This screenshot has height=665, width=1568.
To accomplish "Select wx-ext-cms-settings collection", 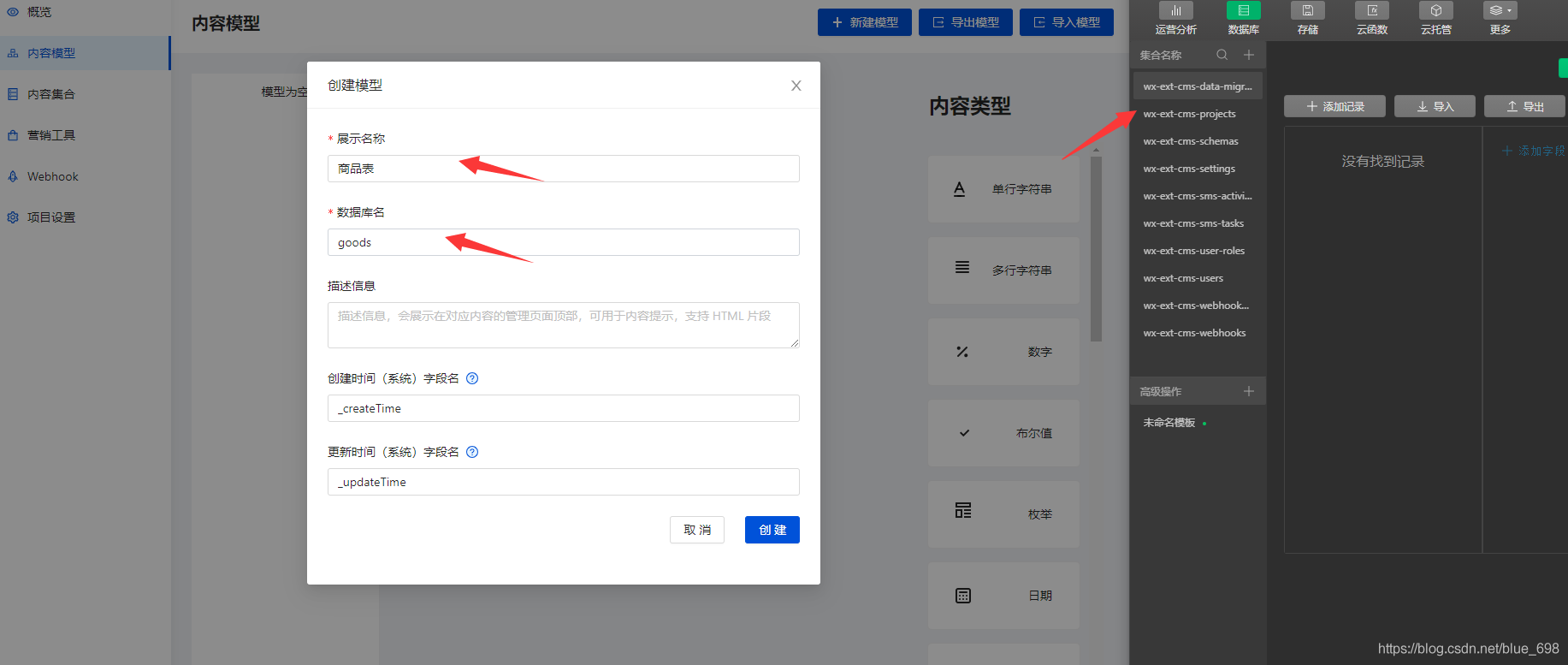I will click(1198, 169).
